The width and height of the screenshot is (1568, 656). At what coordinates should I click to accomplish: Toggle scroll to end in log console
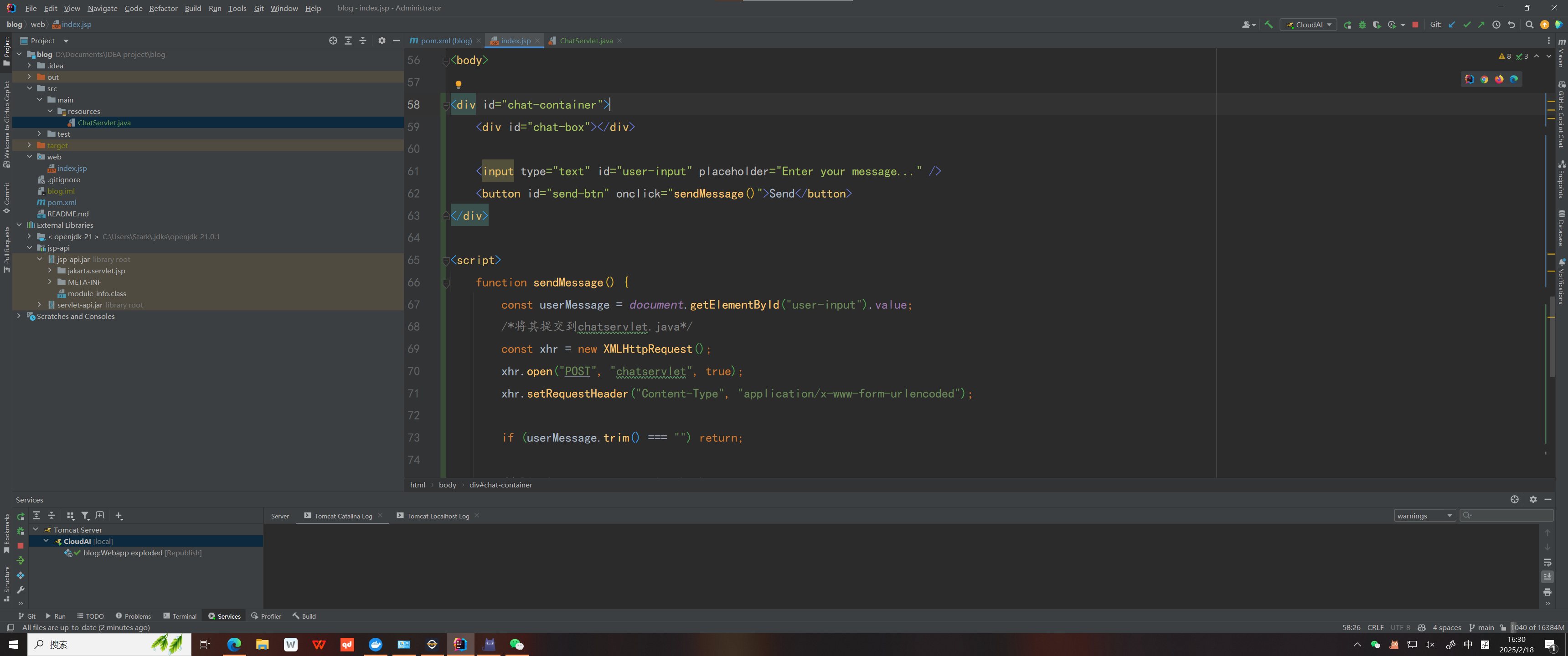pyautogui.click(x=1547, y=577)
